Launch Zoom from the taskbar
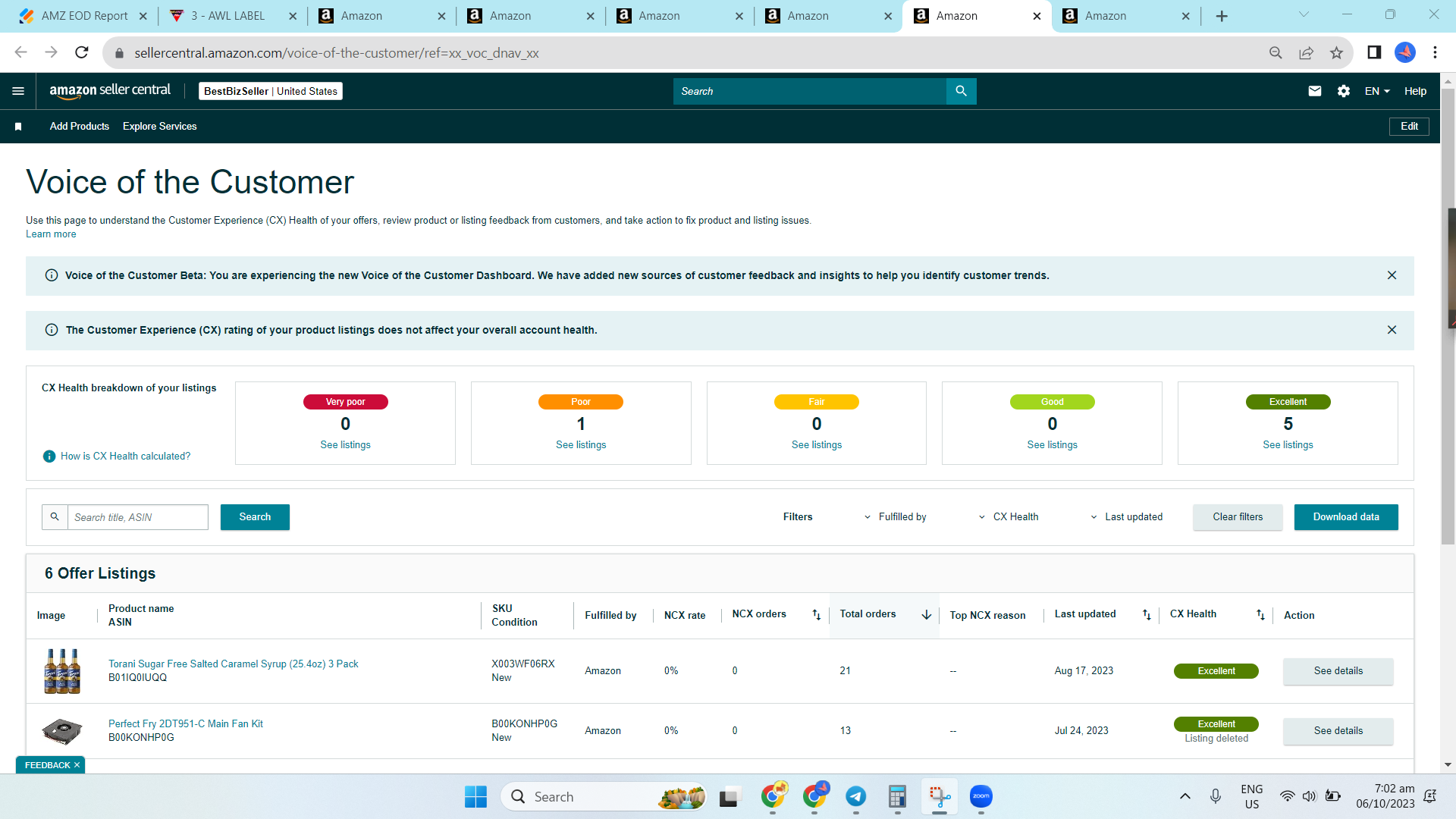This screenshot has width=1456, height=819. click(981, 796)
